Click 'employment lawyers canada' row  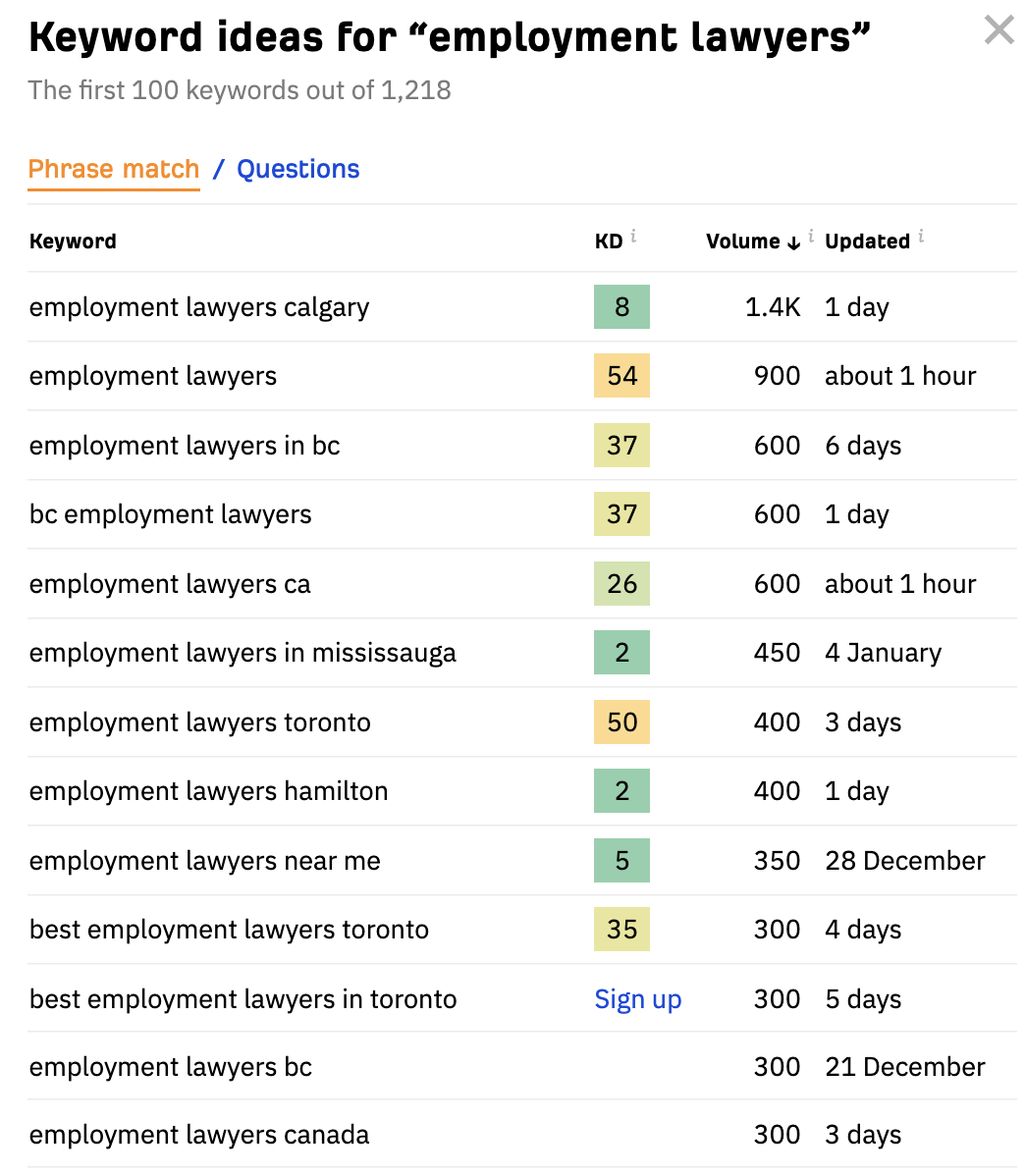199,1135
